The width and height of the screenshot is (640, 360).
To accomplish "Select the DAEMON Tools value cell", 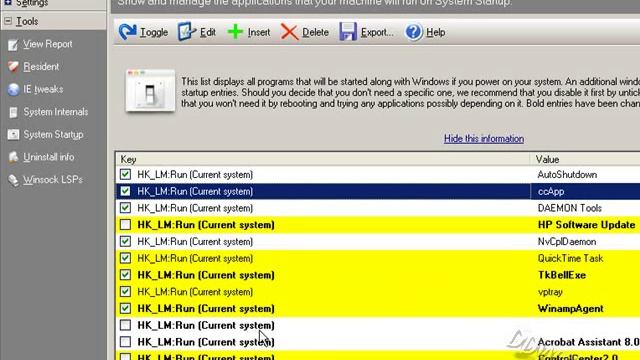I will point(570,208).
